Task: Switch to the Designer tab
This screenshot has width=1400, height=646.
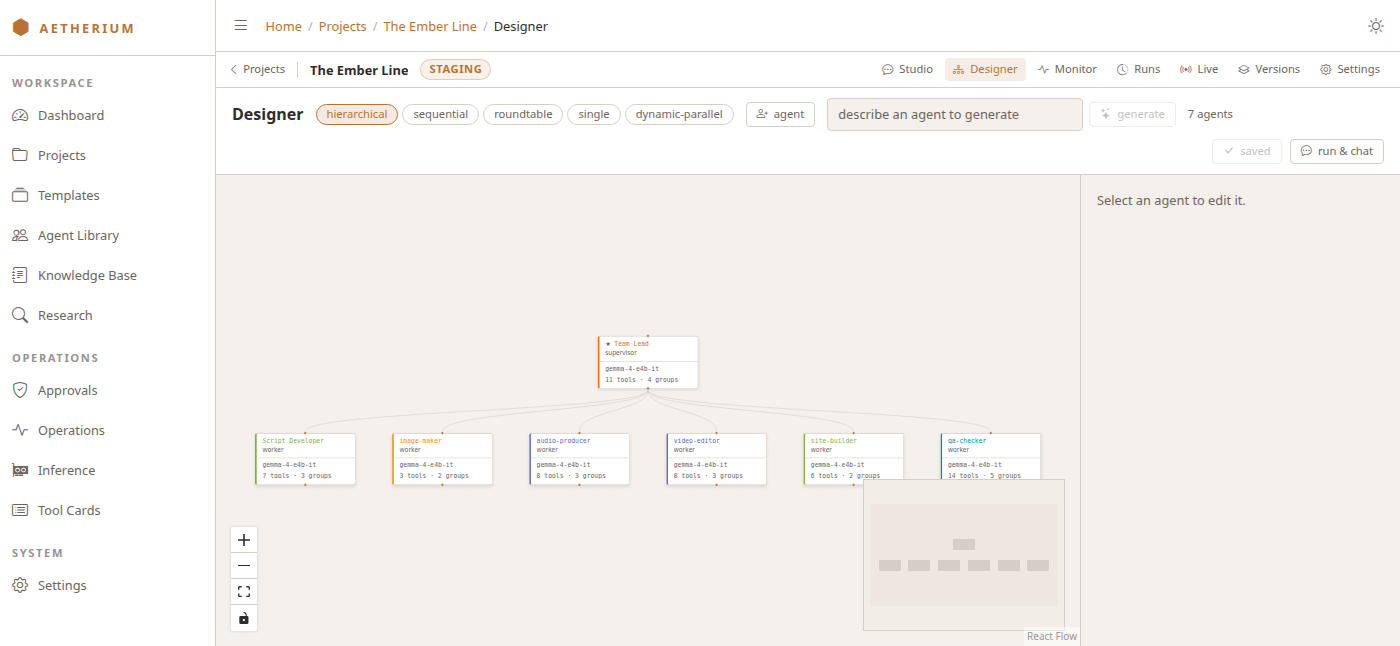Action: pos(985,69)
